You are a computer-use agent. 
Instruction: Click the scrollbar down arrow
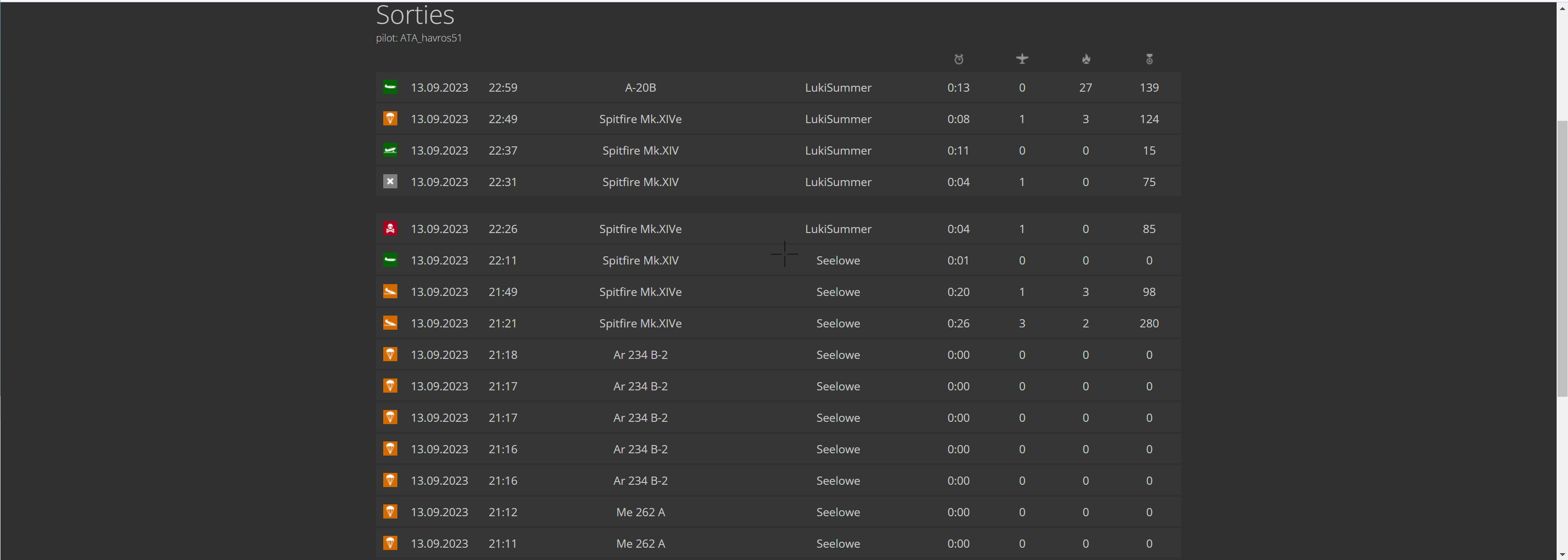coord(1562,554)
